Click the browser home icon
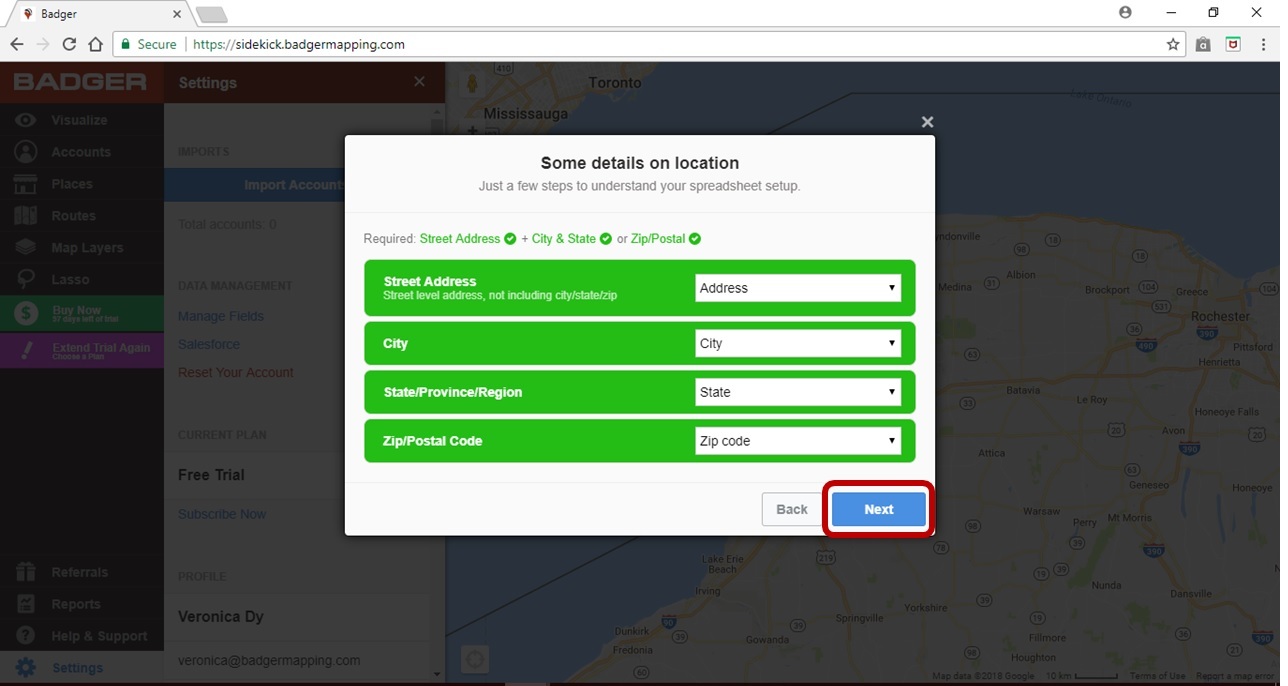Viewport: 1288px width, 686px height. pos(95,44)
